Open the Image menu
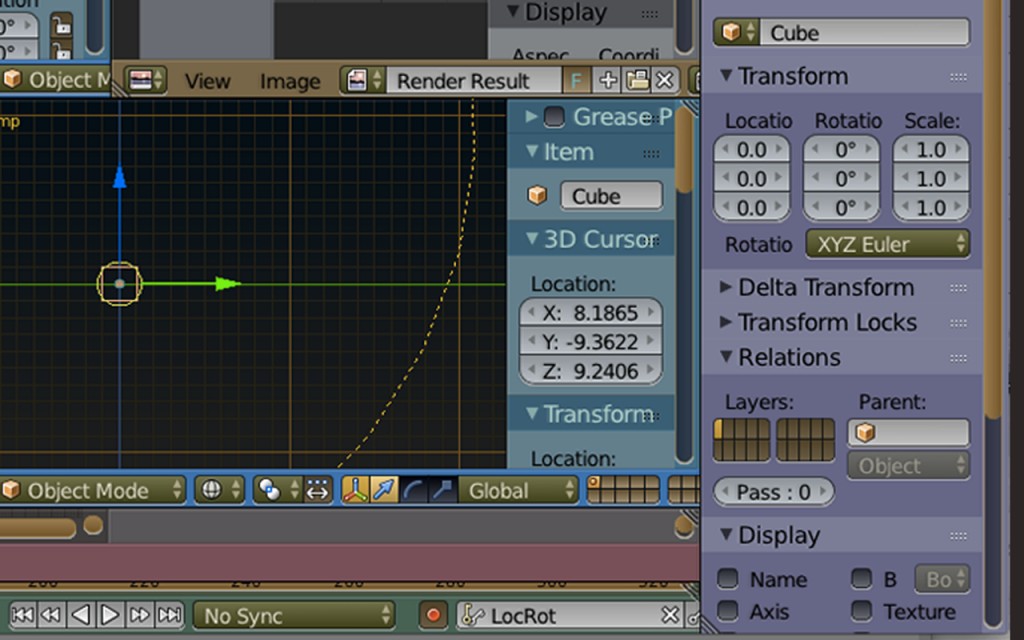The height and width of the screenshot is (640, 1024). tap(289, 81)
